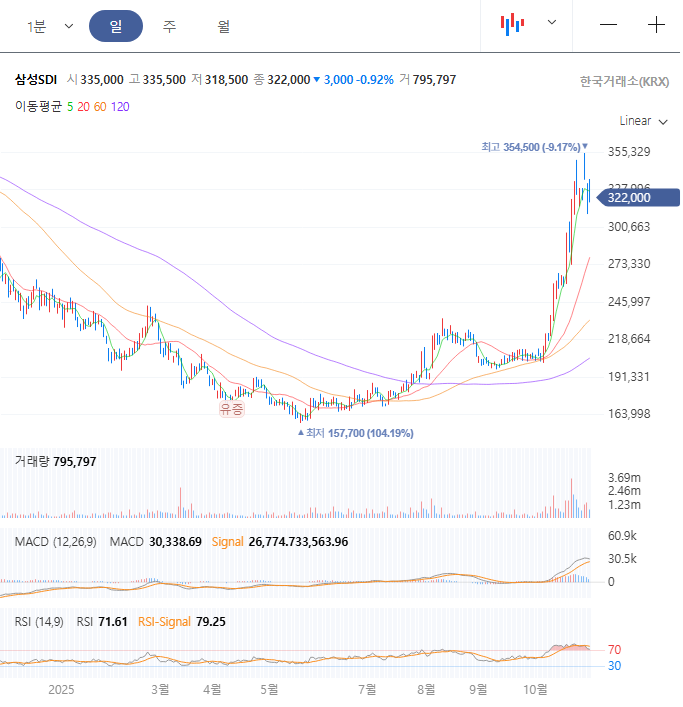Click the 최고 354,500 high label
The image size is (683, 707).
click(x=534, y=147)
